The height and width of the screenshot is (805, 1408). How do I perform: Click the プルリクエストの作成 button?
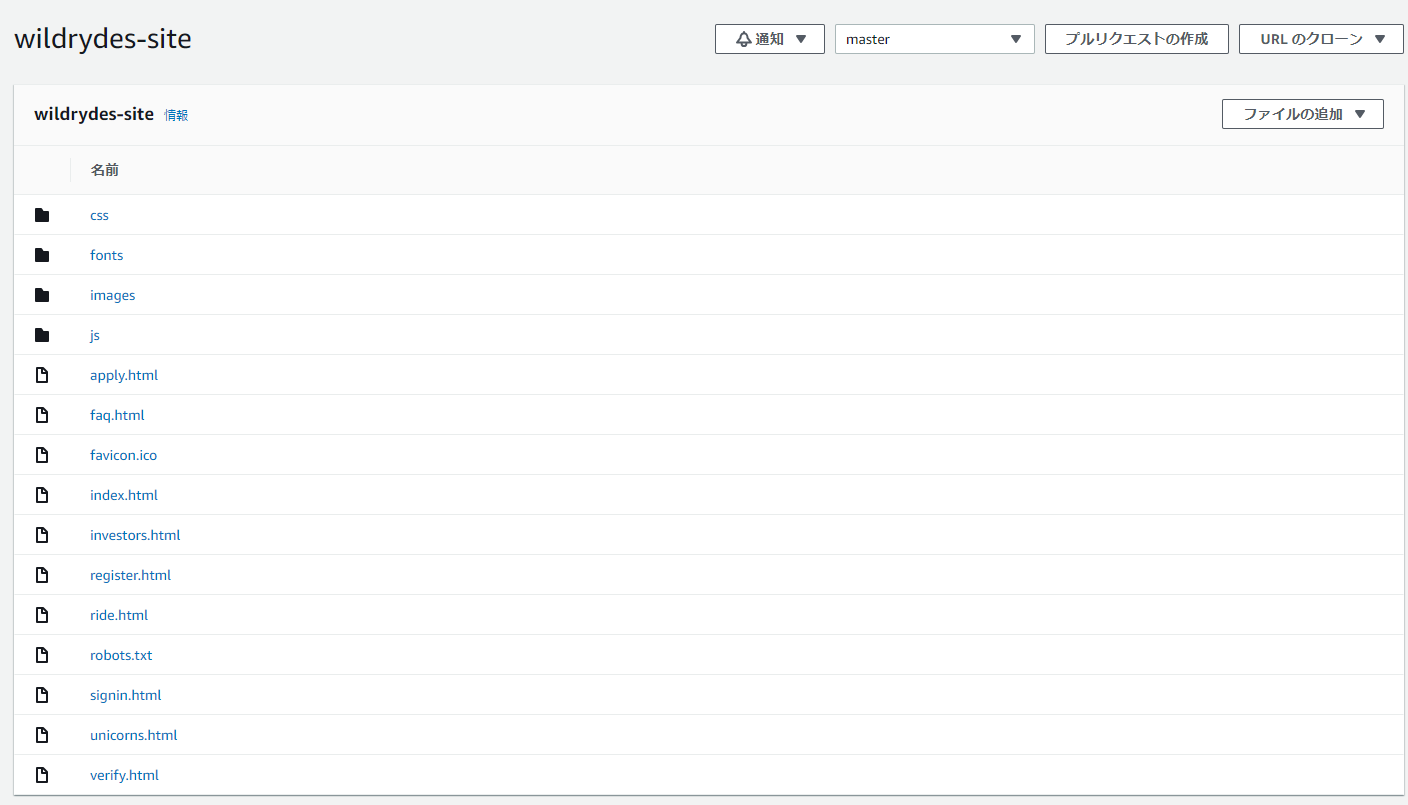pyautogui.click(x=1136, y=39)
